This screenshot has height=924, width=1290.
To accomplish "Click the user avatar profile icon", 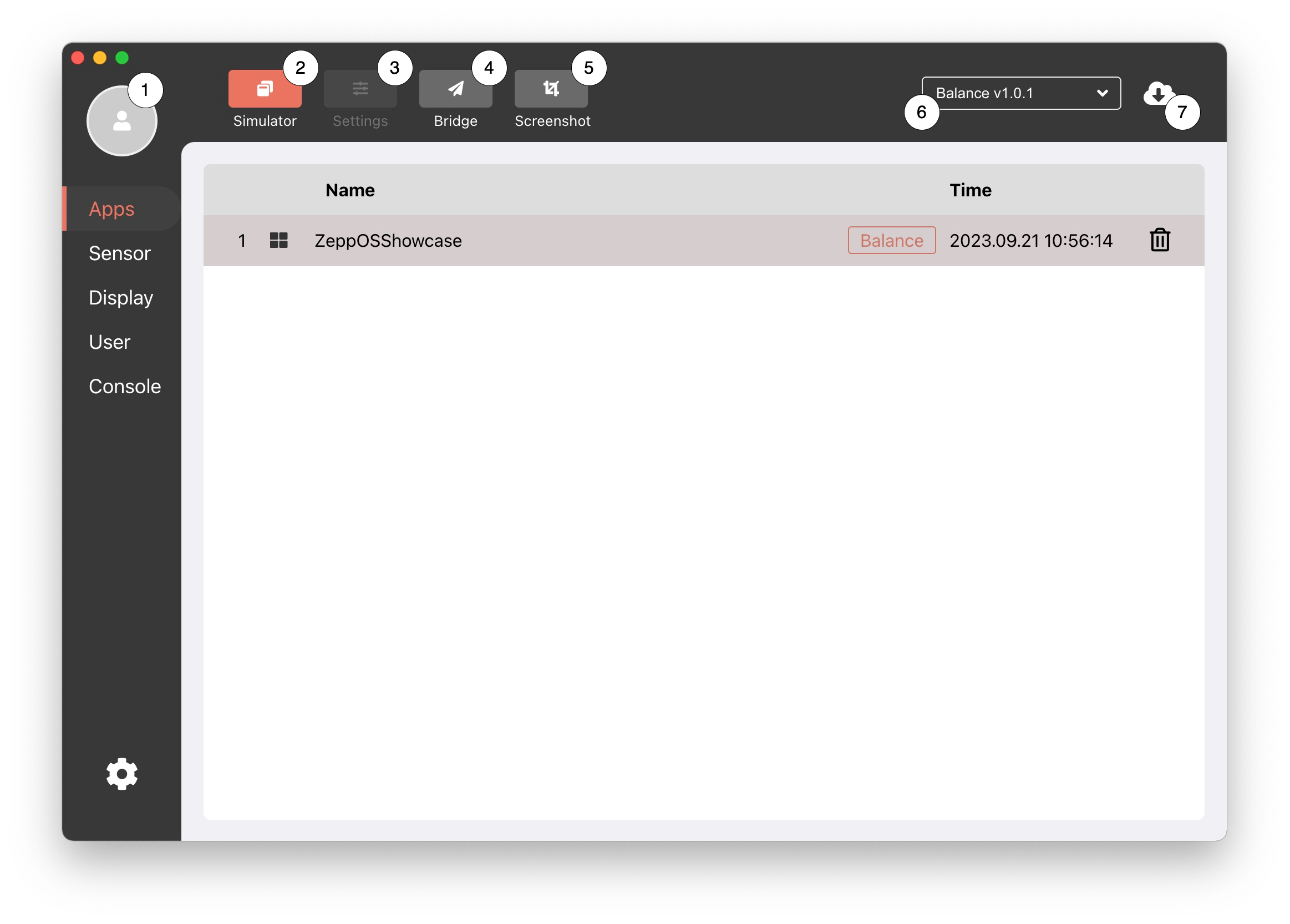I will point(121,121).
